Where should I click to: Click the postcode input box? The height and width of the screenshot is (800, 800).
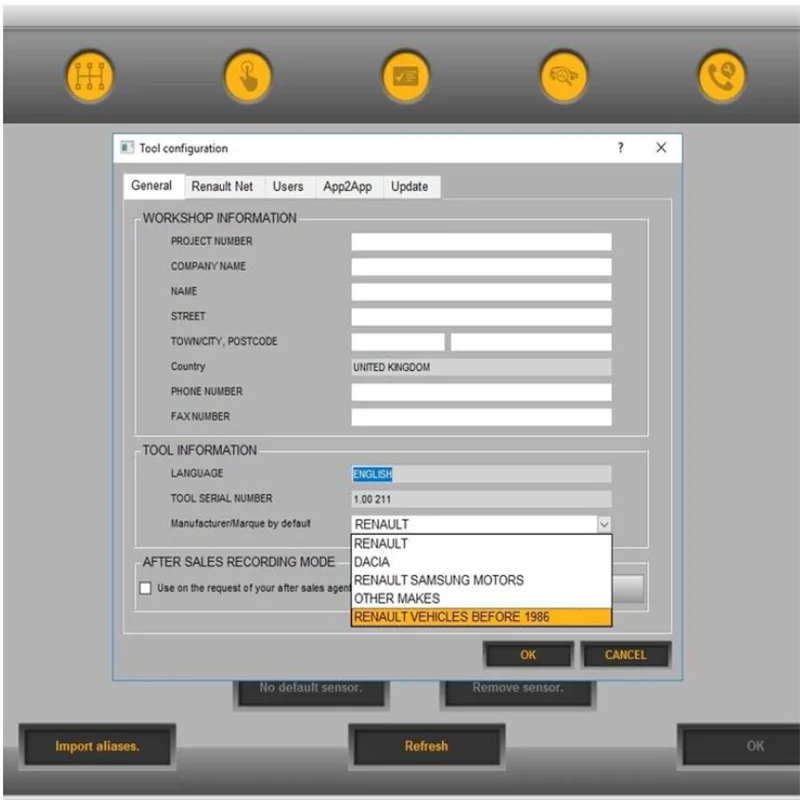531,342
